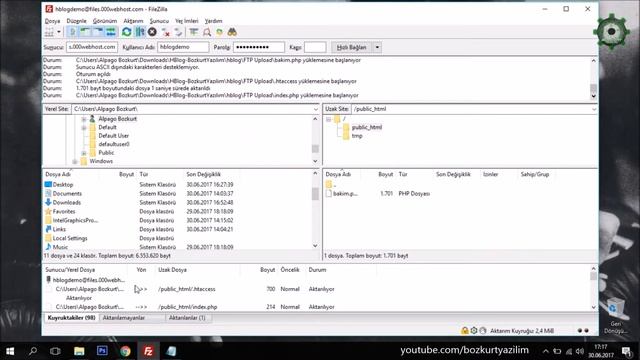Image resolution: width=640 pixels, height=360 pixels.
Task: Open the Yerel Site path dropdown
Action: [316, 109]
